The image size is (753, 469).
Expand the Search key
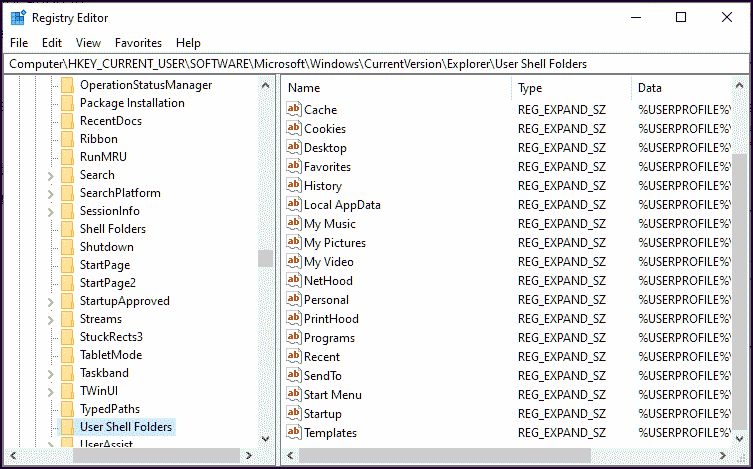pos(51,176)
